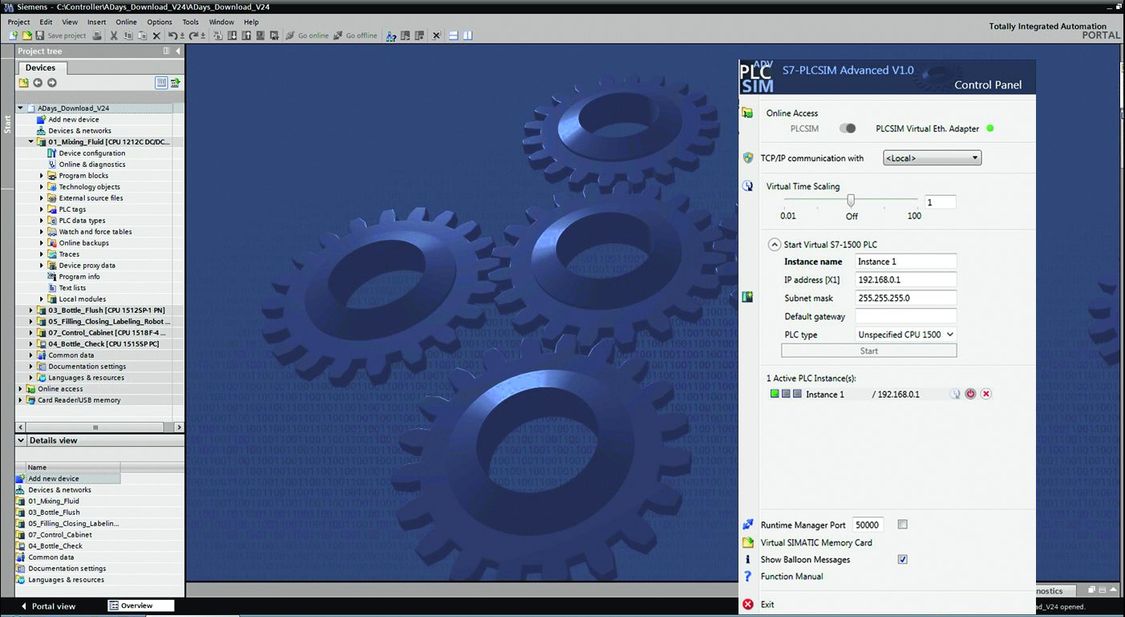The image size is (1125, 617).
Task: Expand the 03_Bottle_Flush device node
Action: (x=31, y=311)
